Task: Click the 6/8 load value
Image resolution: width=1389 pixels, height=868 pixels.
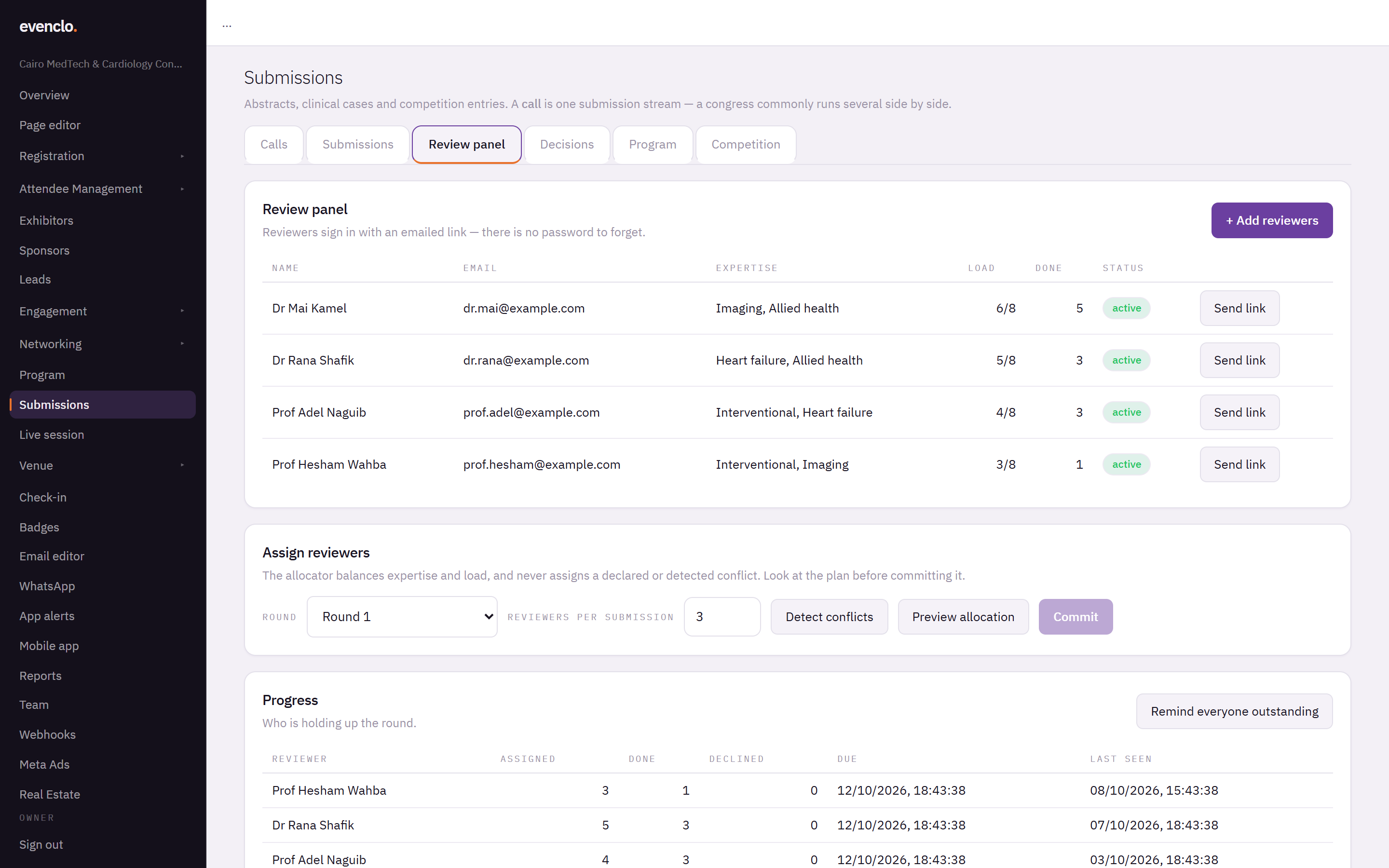Action: 1006,308
